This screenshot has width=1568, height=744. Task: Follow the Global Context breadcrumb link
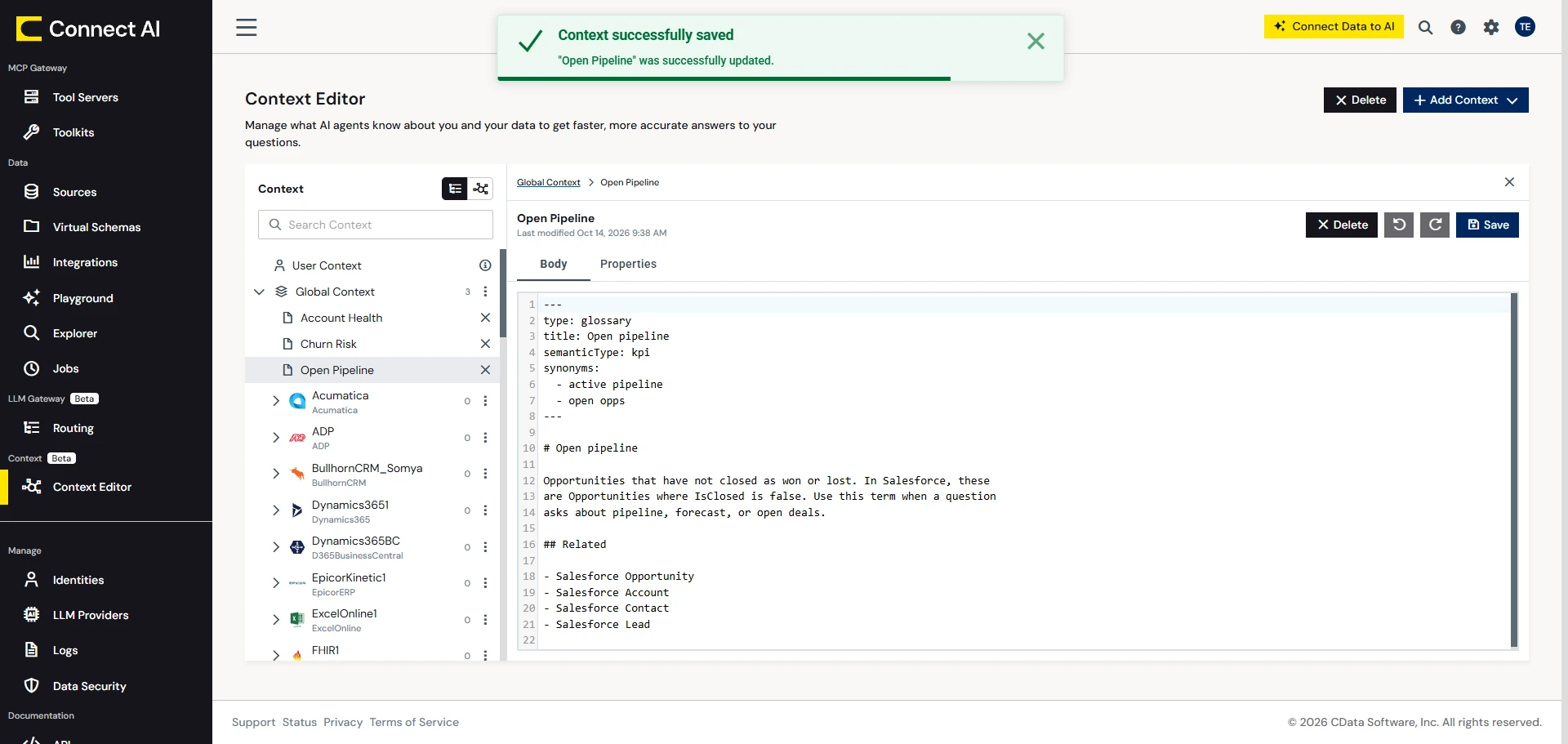point(548,182)
